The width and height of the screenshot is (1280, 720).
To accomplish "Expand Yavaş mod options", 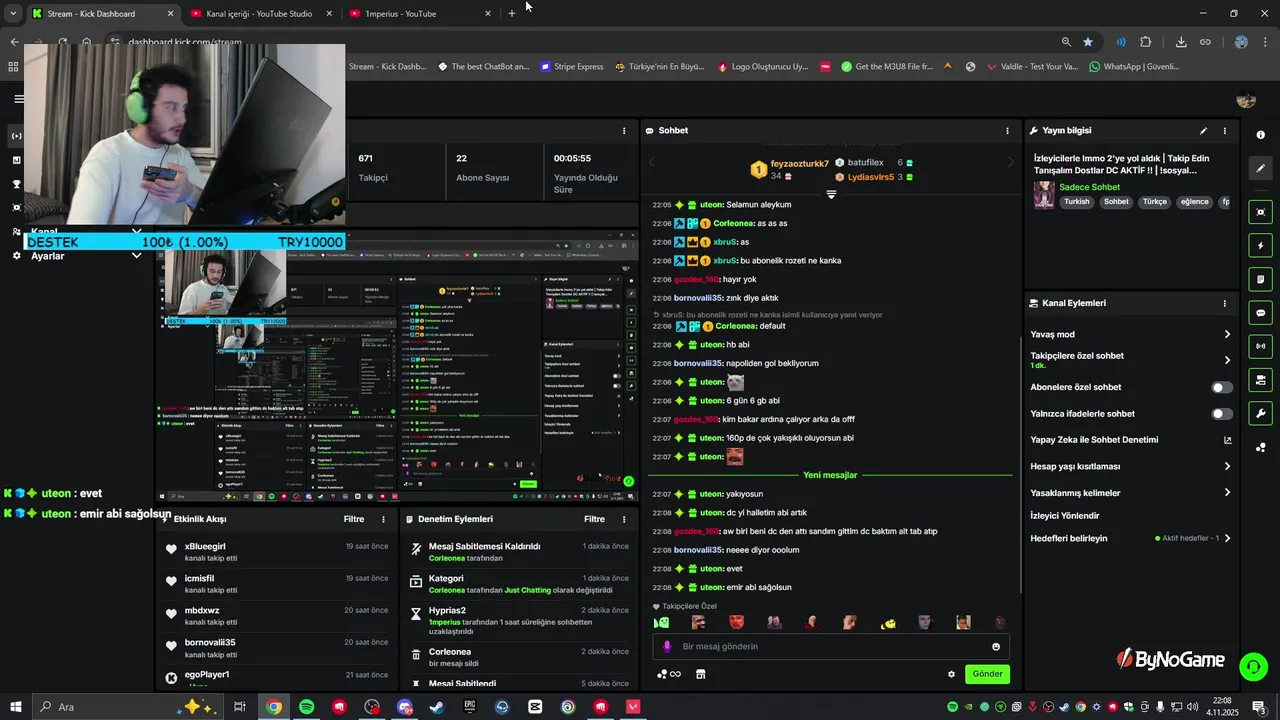I will [x=1227, y=334].
